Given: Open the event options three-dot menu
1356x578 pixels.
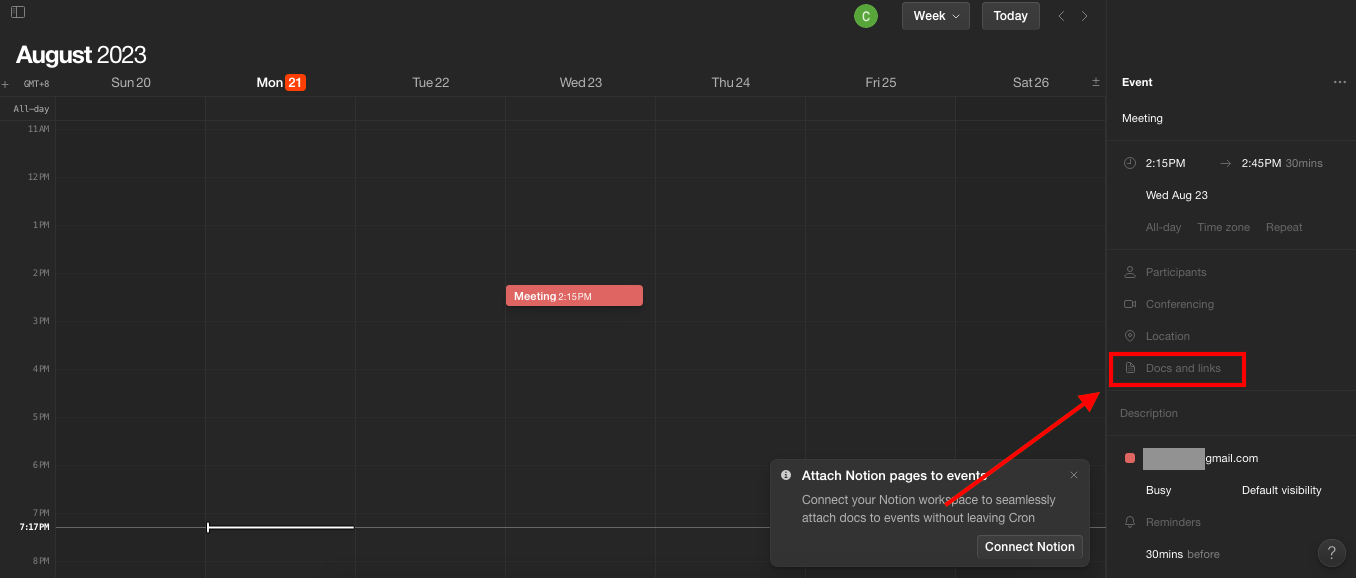Looking at the screenshot, I should point(1340,82).
